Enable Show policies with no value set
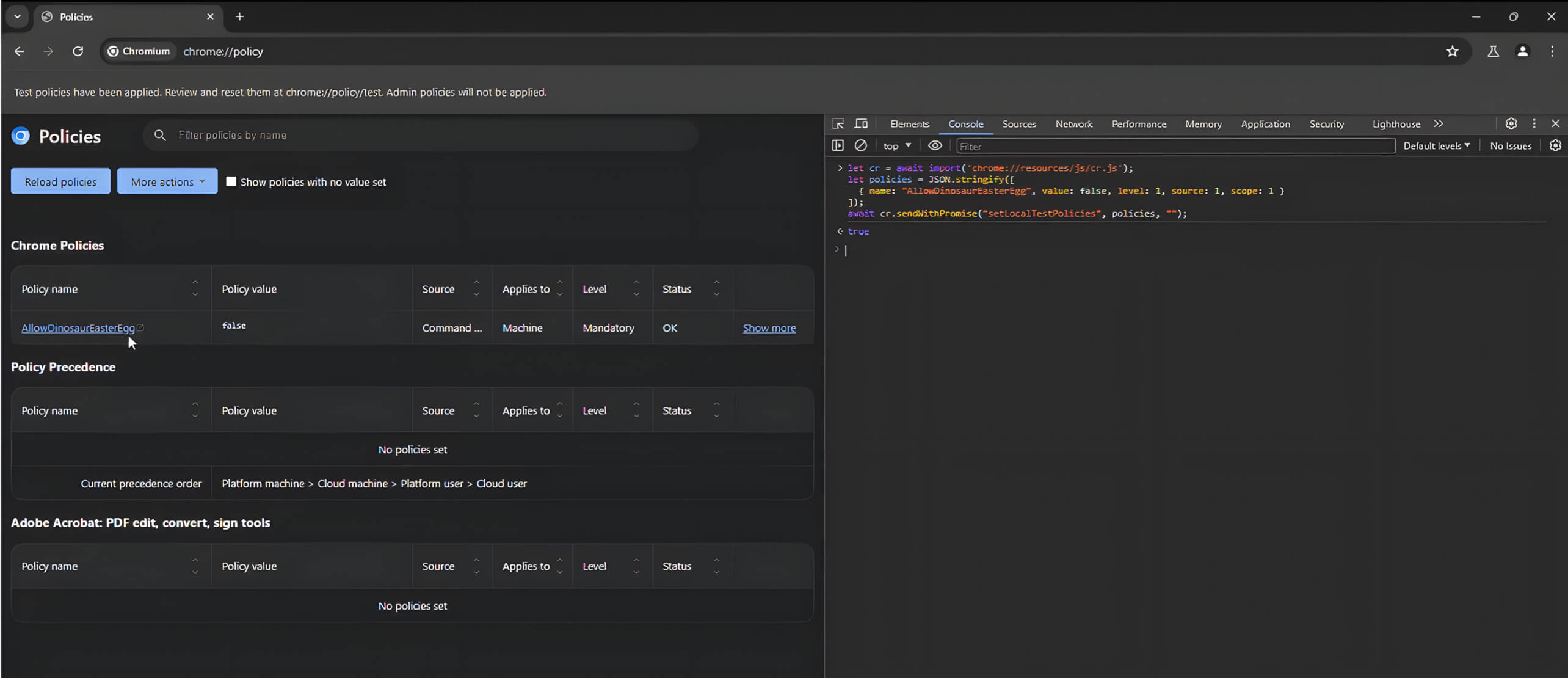The image size is (1568, 678). coord(231,181)
